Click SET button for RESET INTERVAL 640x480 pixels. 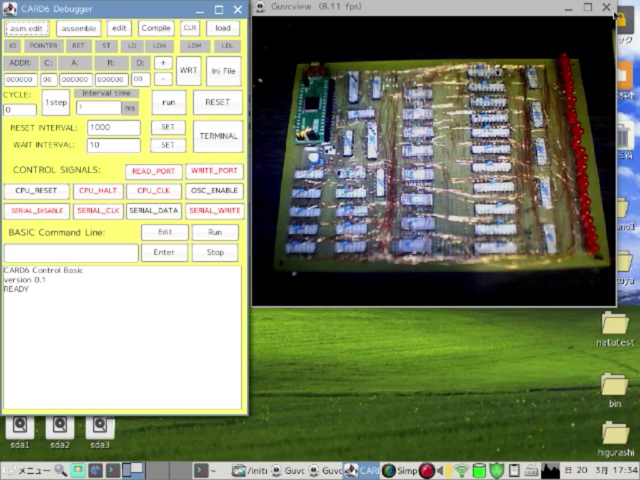click(168, 127)
